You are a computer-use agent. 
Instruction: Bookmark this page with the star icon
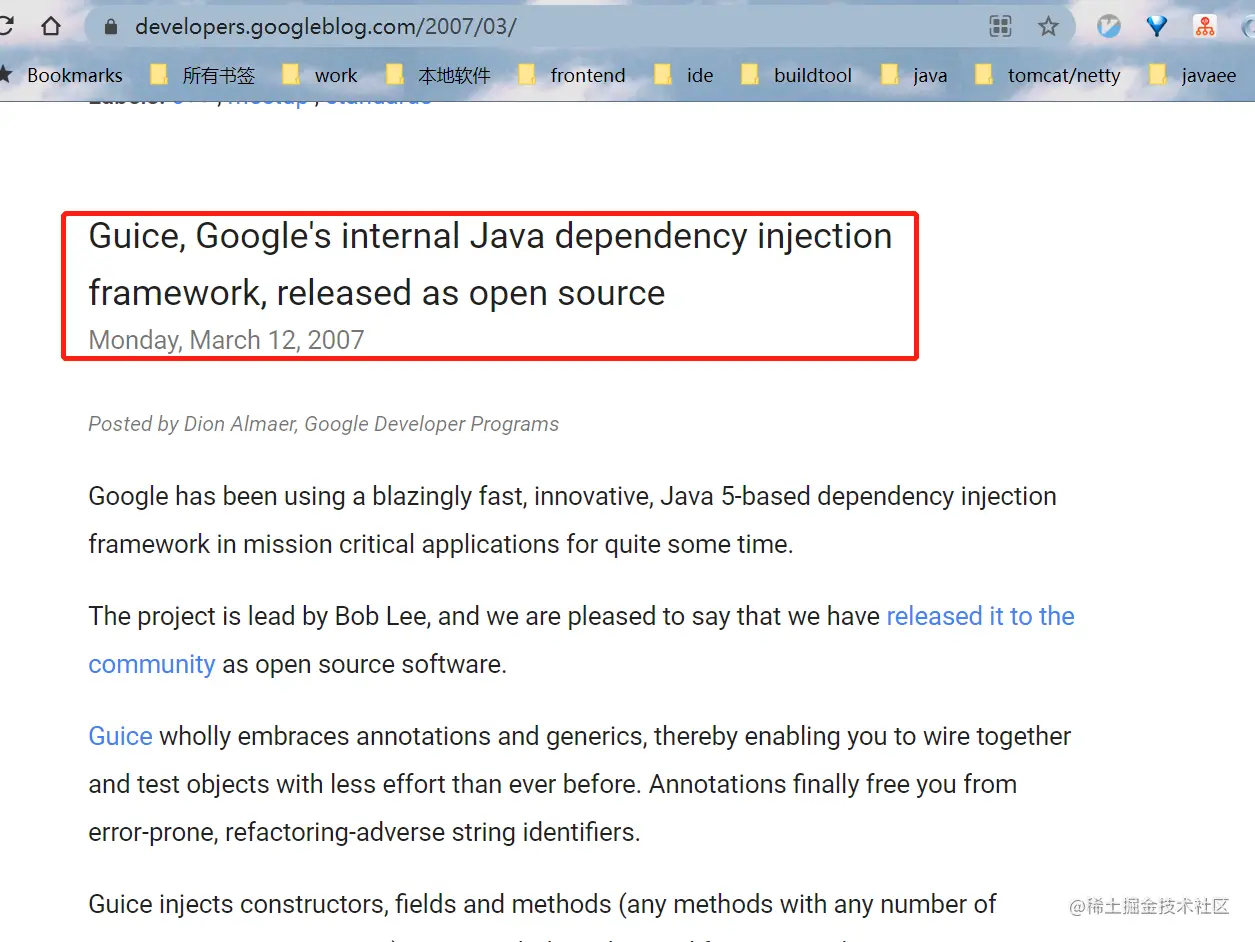1048,27
